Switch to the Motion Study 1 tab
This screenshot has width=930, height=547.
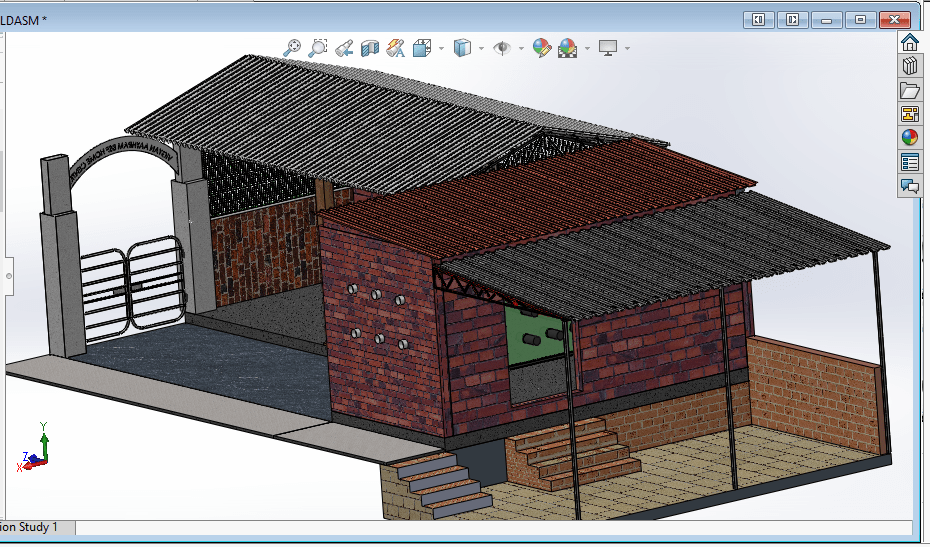tap(30, 526)
